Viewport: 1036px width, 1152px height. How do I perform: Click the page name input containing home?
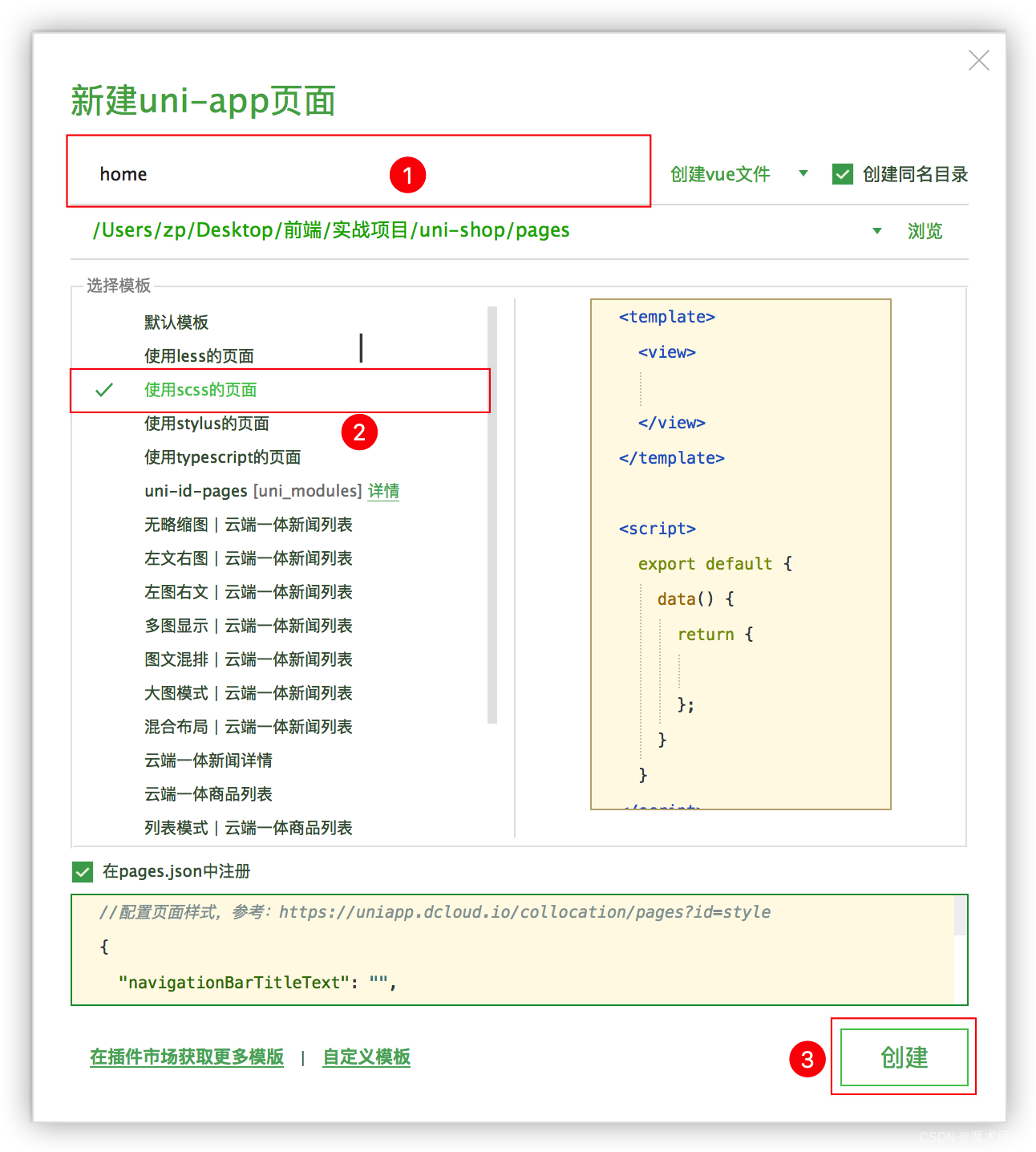pos(358,173)
